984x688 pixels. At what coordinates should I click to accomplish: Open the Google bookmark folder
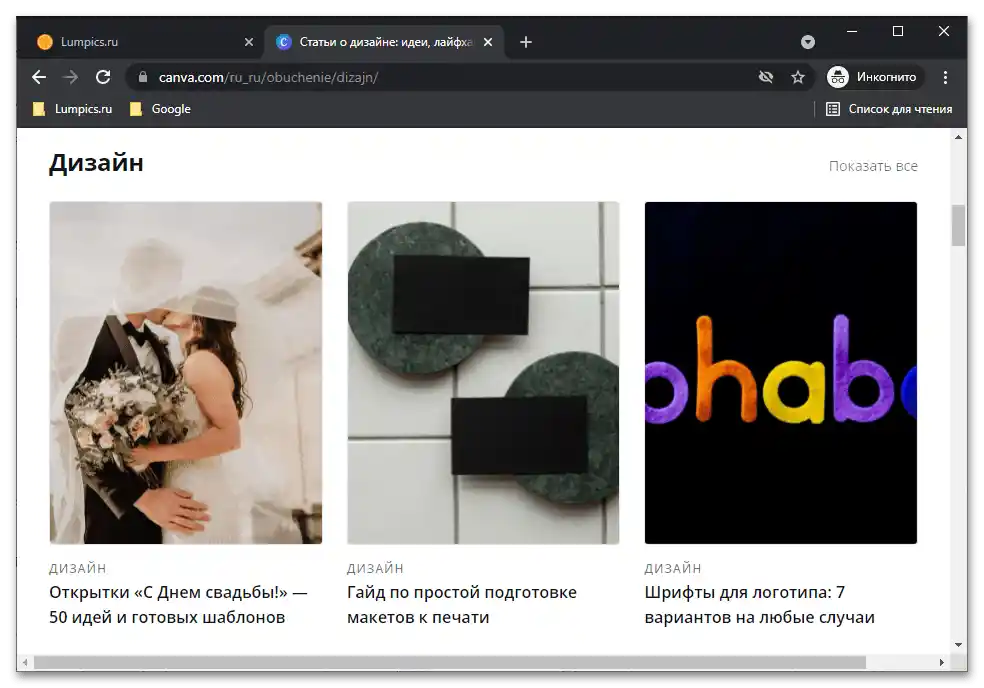[161, 109]
